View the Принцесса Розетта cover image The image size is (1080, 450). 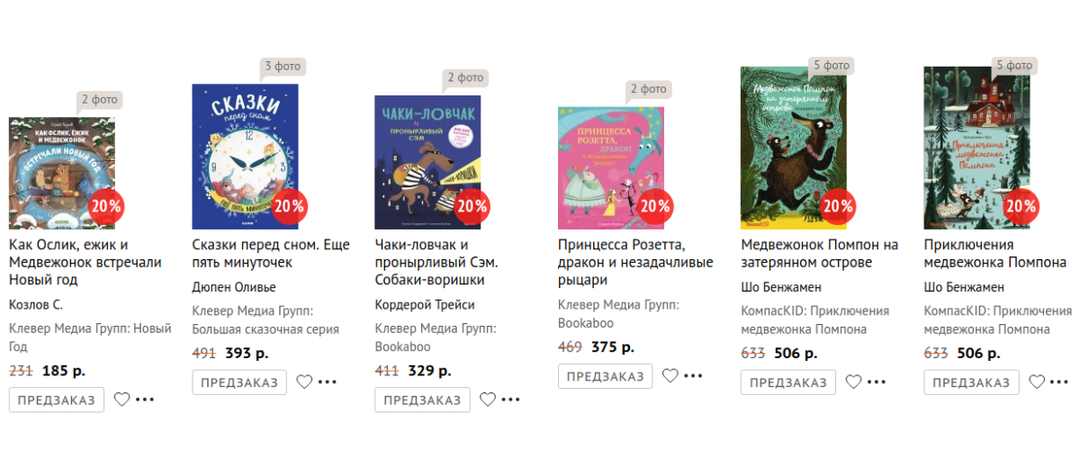(x=610, y=167)
